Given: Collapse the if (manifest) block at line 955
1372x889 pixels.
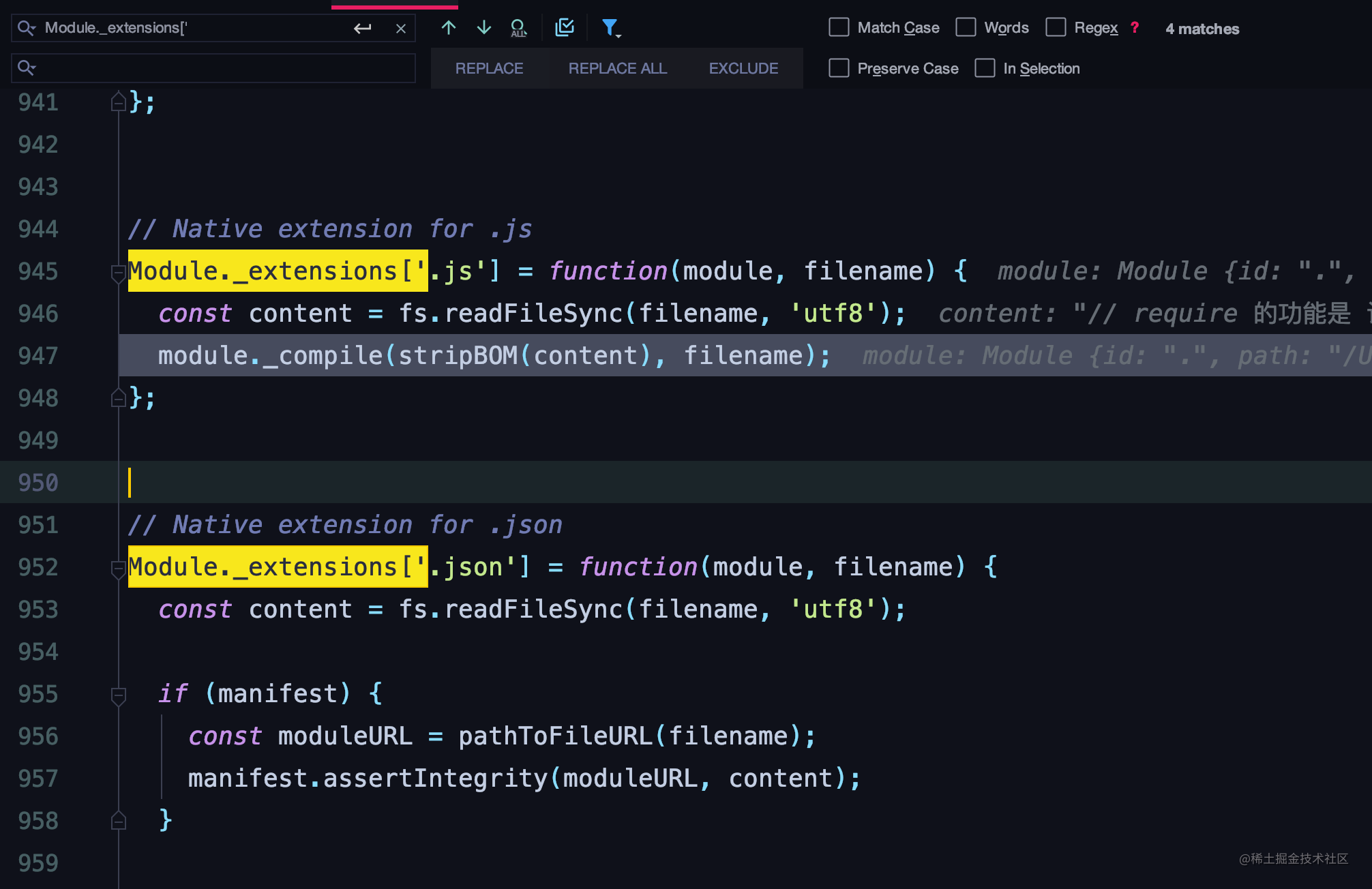Looking at the screenshot, I should 117,693.
